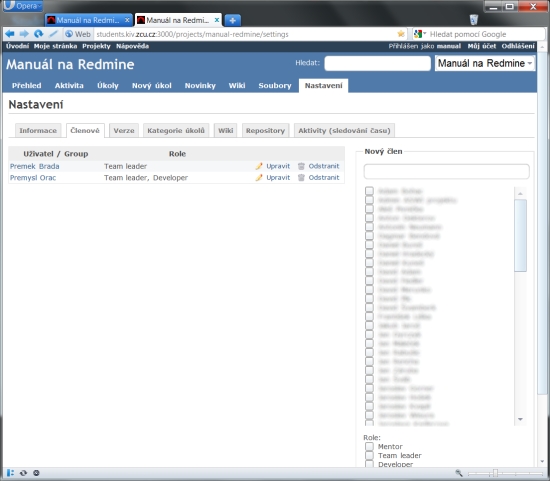Select the Nový úkol tab

[x=152, y=86]
